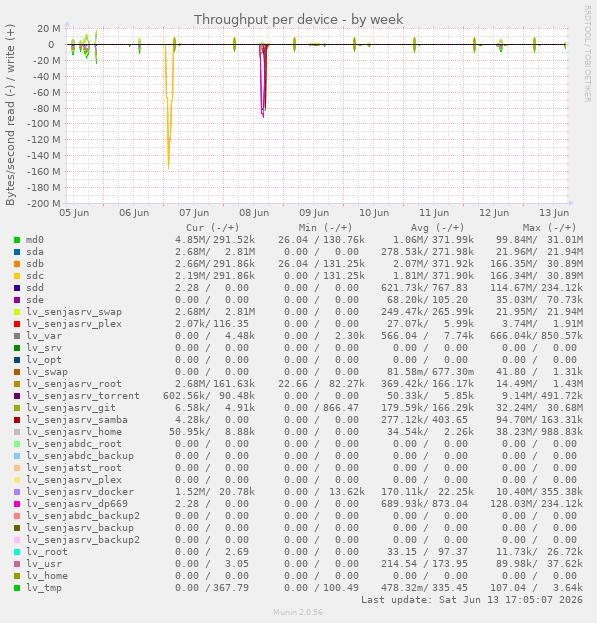The width and height of the screenshot is (597, 623).
Task: Click the sdb orange legend swatch
Action: (17, 264)
